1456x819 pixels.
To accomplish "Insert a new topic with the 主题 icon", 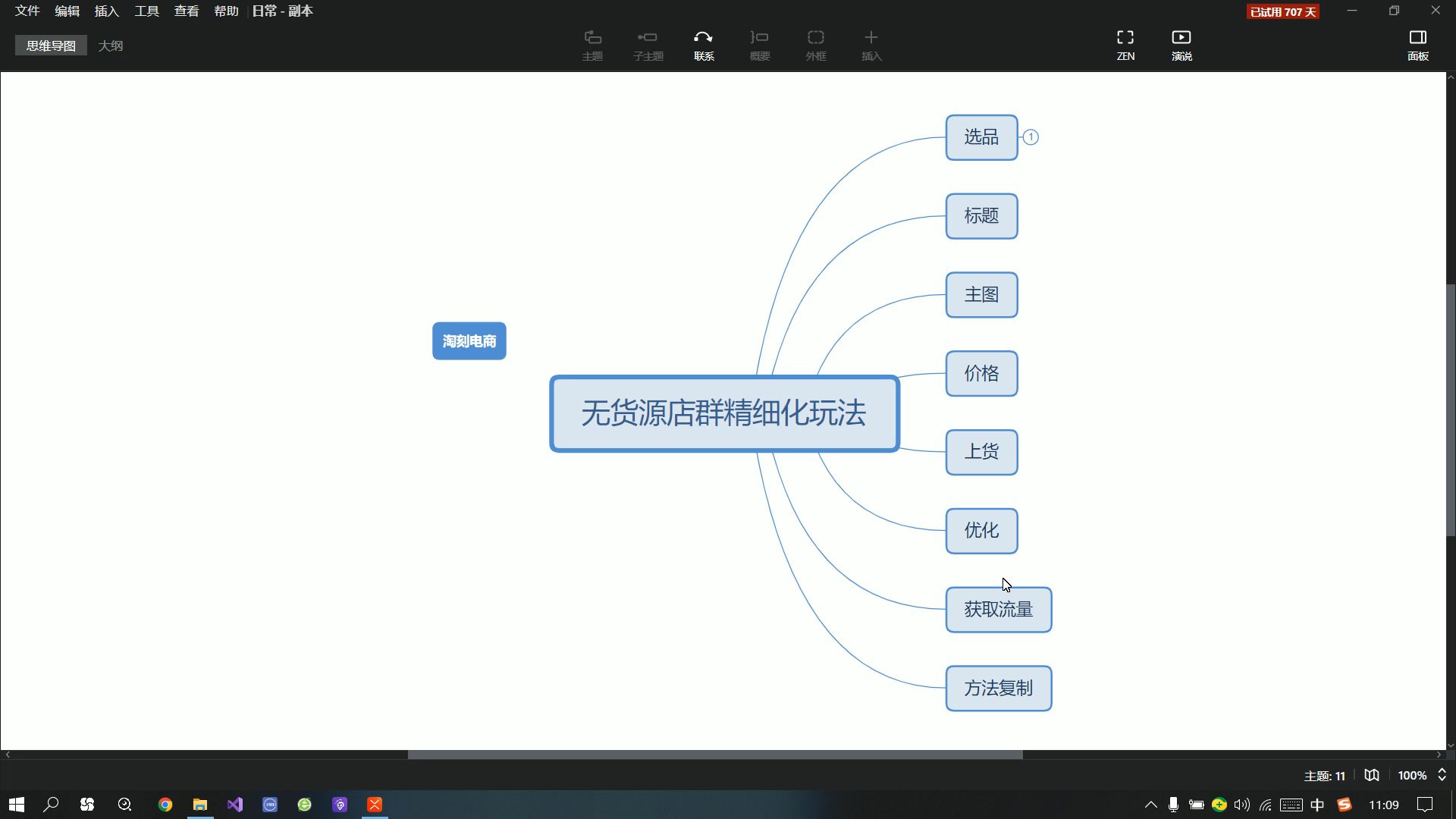I will (x=592, y=44).
